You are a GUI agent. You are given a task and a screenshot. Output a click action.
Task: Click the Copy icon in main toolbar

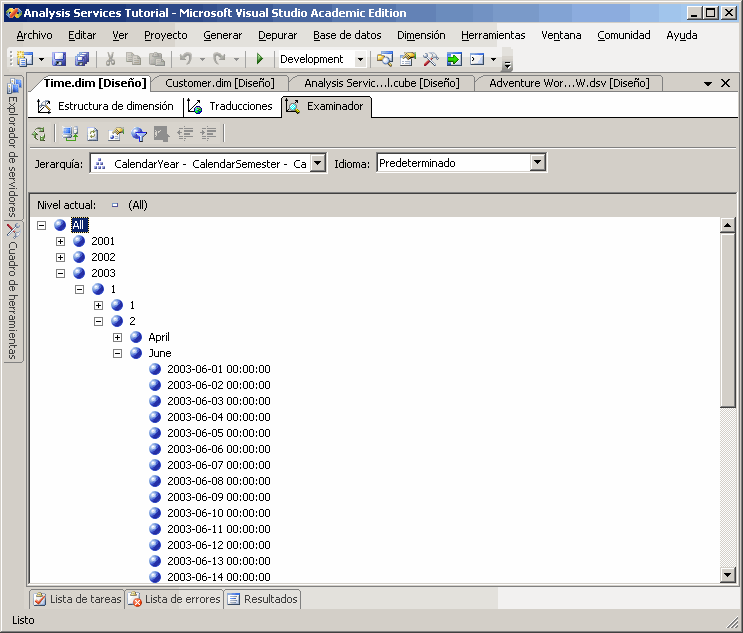[x=133, y=59]
